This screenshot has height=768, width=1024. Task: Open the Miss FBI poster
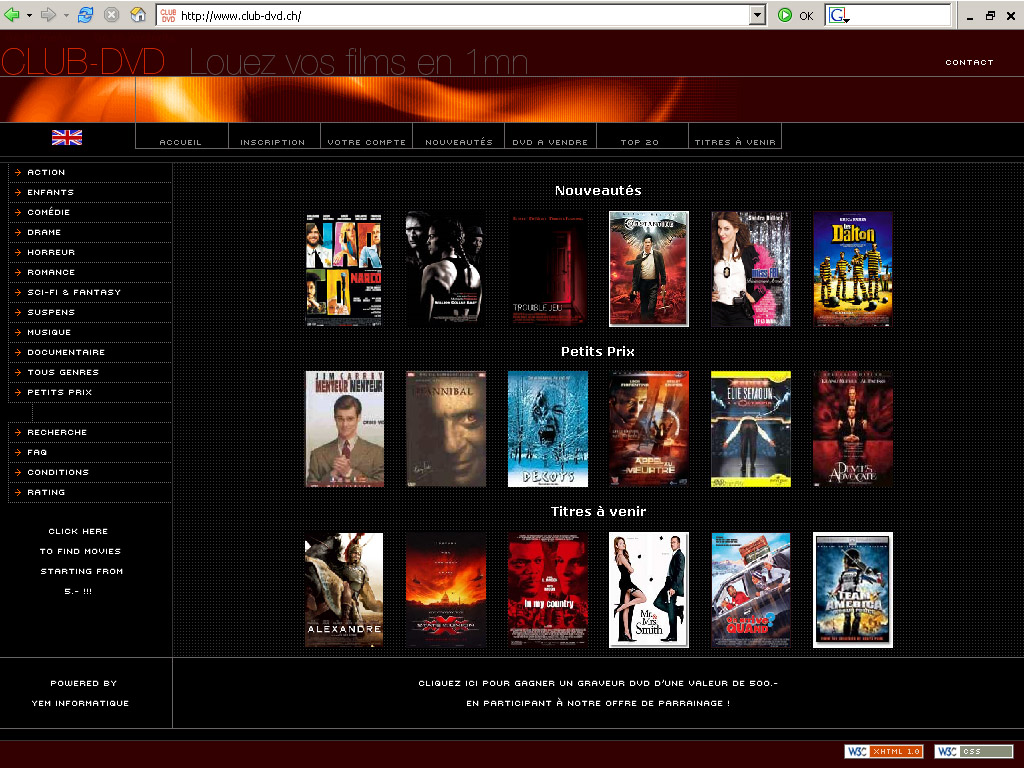pos(750,268)
